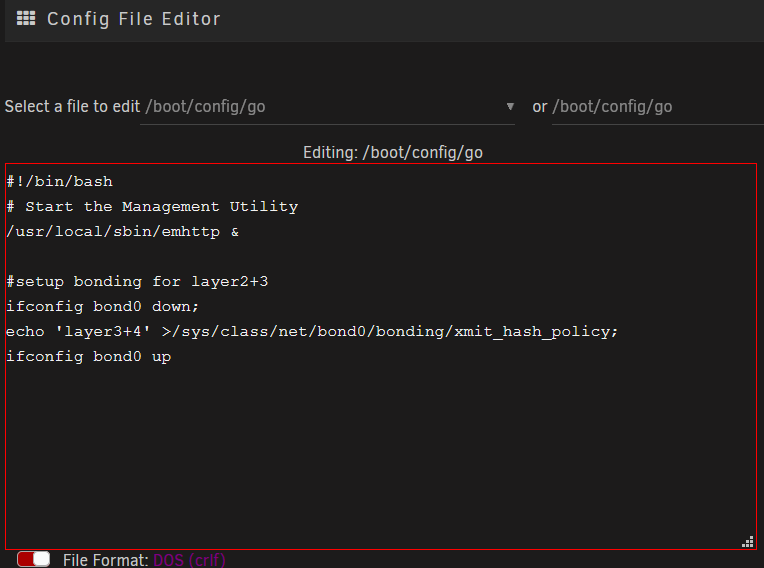Click the Config File Editor title

click(134, 19)
